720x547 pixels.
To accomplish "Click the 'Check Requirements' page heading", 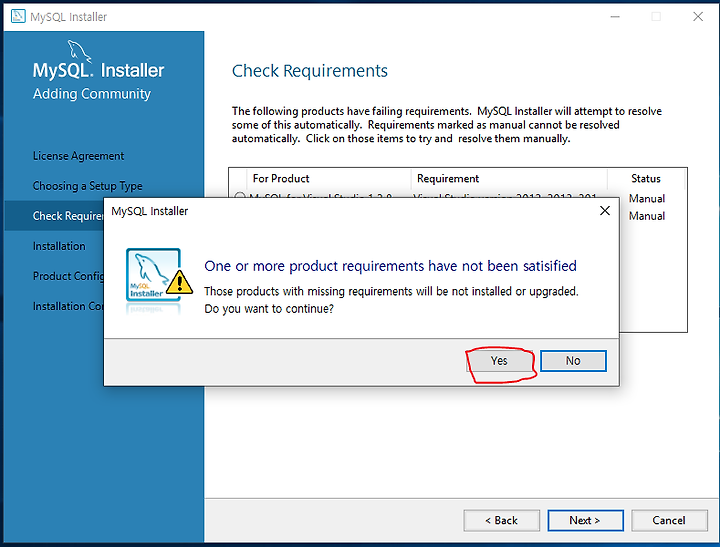I will click(x=309, y=71).
